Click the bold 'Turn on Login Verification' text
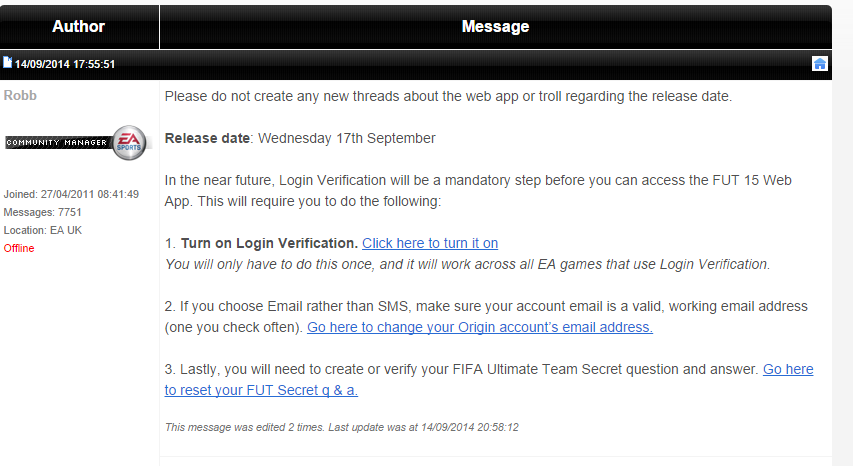Viewport: 853px width, 466px height. (269, 243)
